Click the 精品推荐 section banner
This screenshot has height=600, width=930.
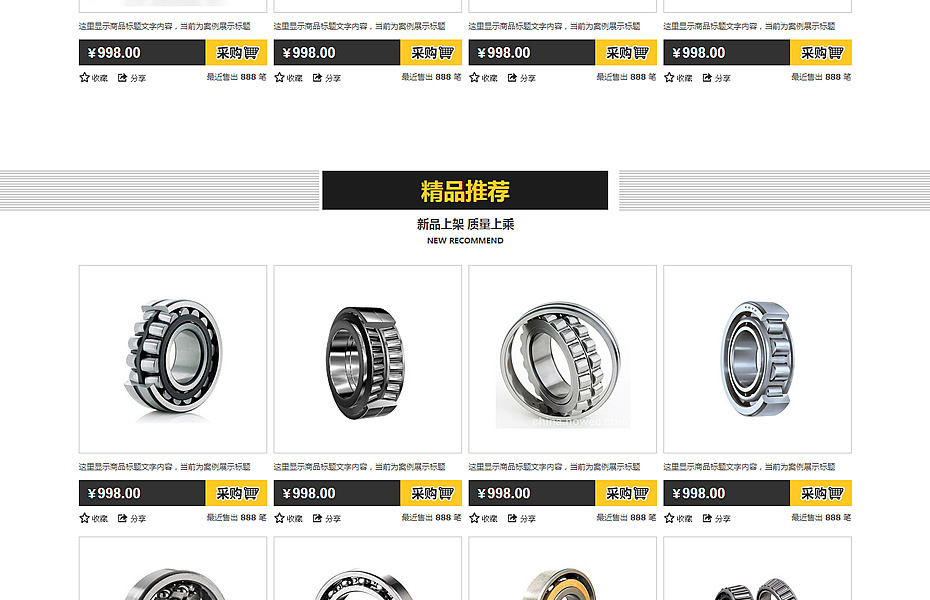click(x=465, y=190)
